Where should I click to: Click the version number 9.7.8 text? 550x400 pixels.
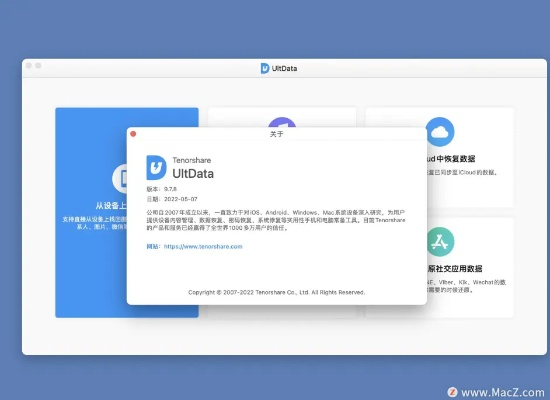point(170,189)
